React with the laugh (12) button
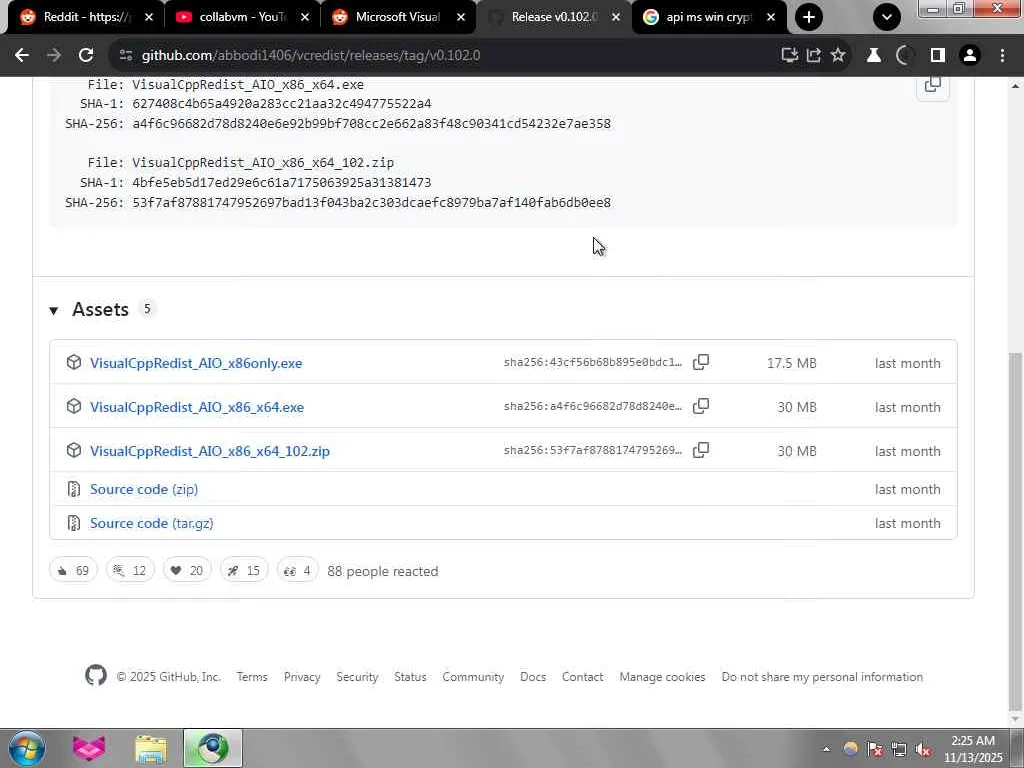Viewport: 1024px width, 768px height. pos(130,570)
